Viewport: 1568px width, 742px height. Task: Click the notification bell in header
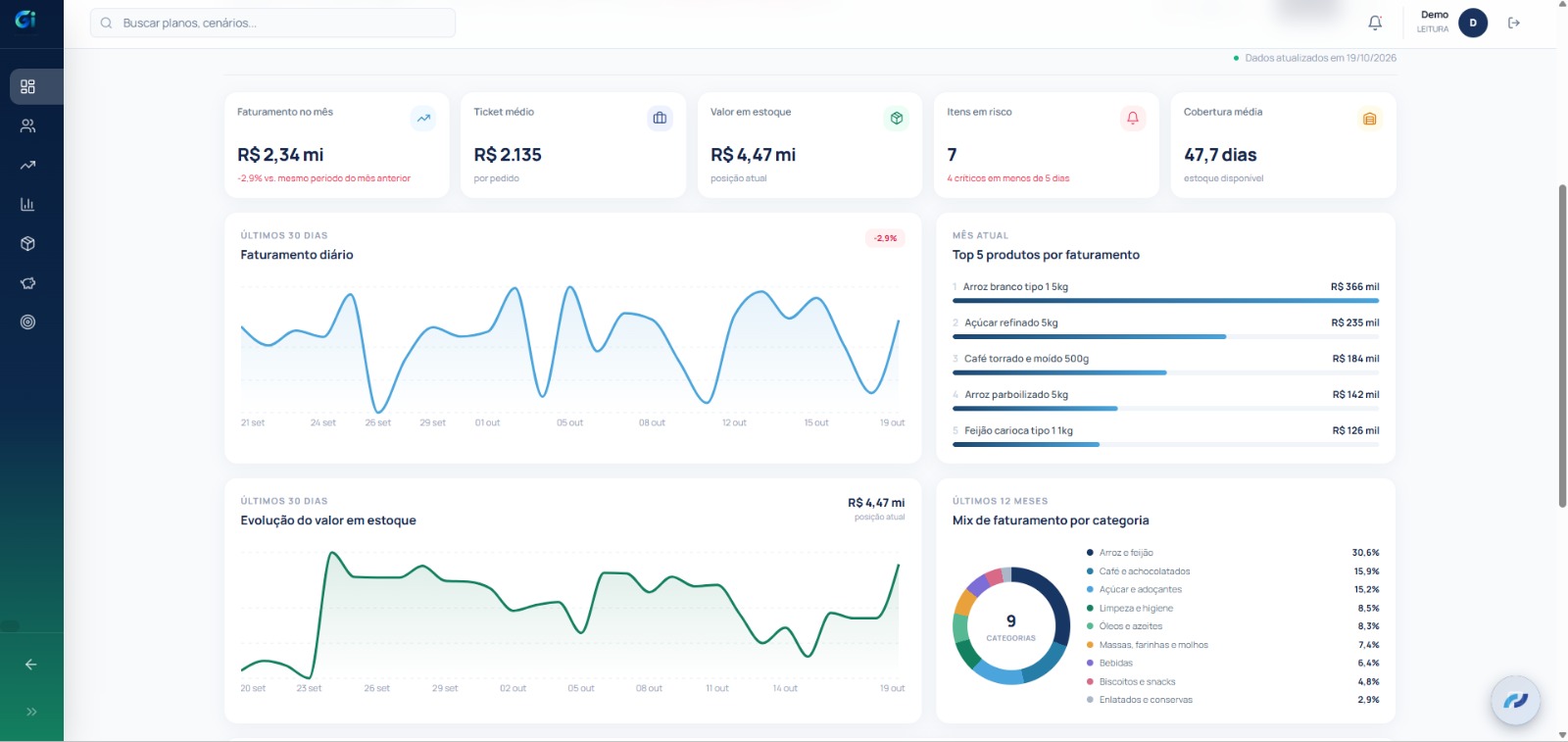tap(1375, 23)
